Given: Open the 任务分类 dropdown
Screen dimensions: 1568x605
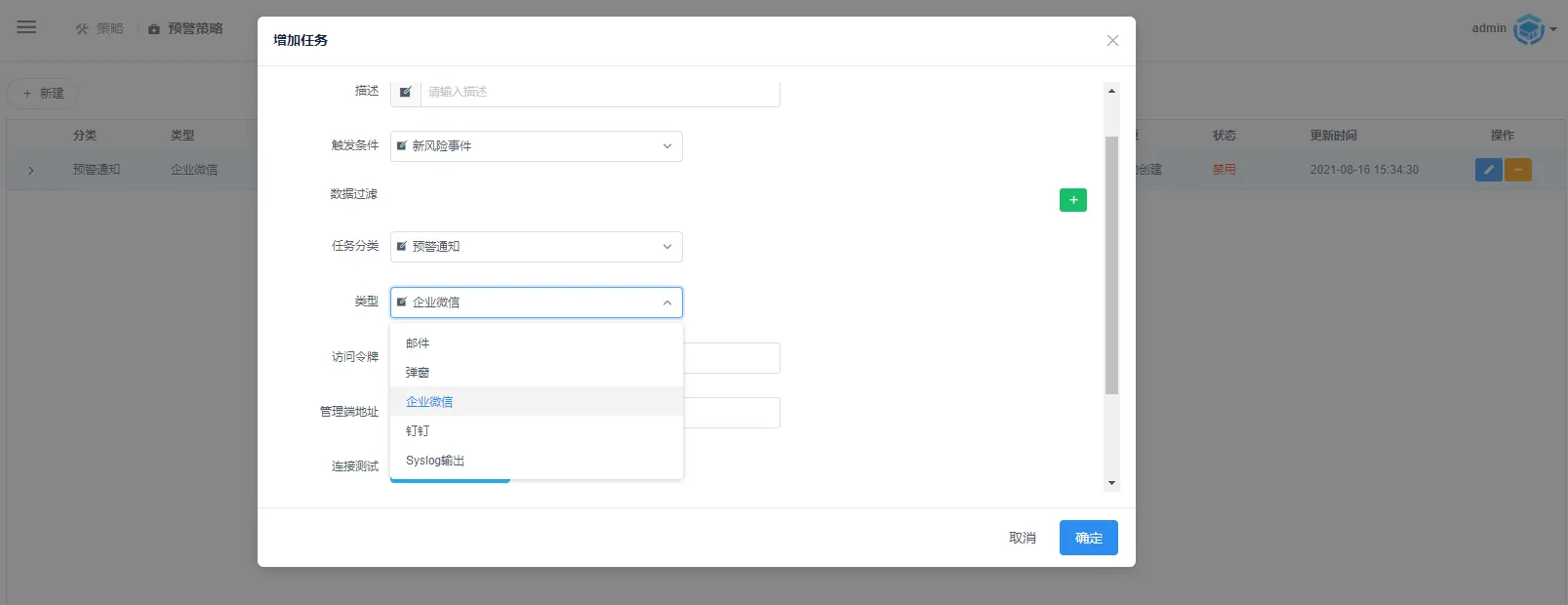Looking at the screenshot, I should 537,247.
